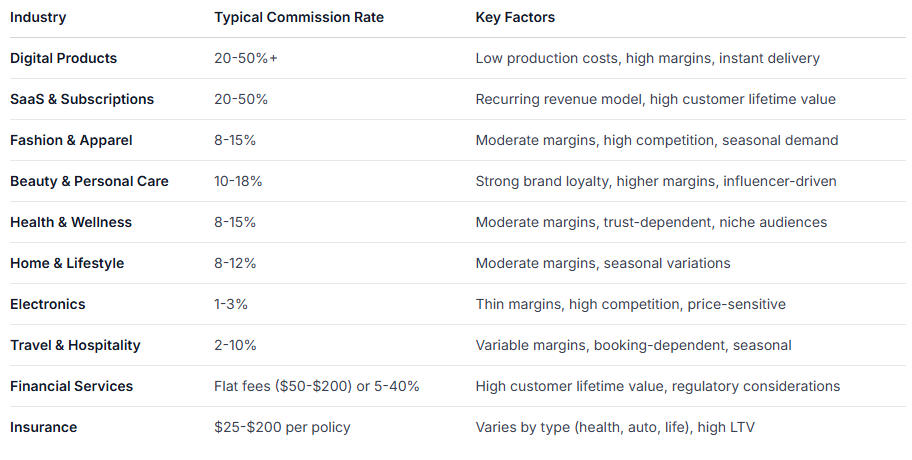Image resolution: width=912 pixels, height=460 pixels.
Task: Click the Typical Commission Rate header
Action: [x=299, y=17]
